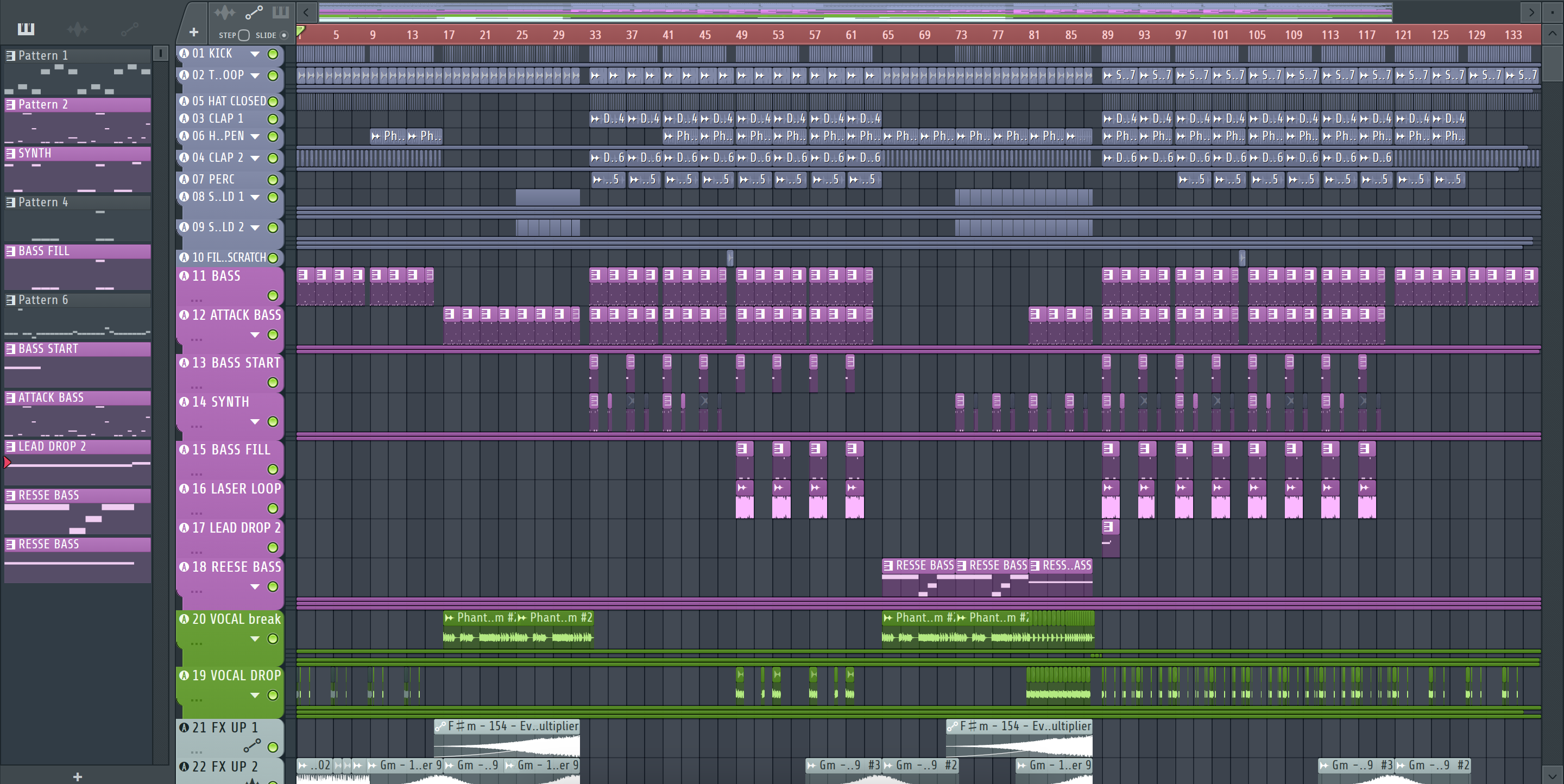1564x784 pixels.
Task: Add a new pattern with bottom plus
Action: pyautogui.click(x=77, y=776)
